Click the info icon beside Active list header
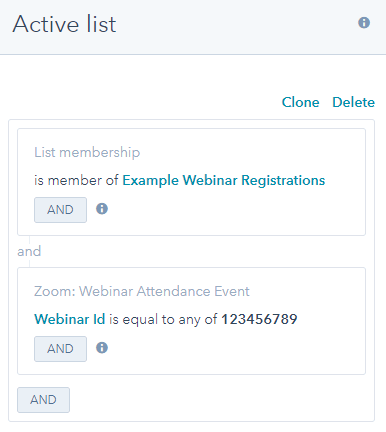 click(364, 23)
